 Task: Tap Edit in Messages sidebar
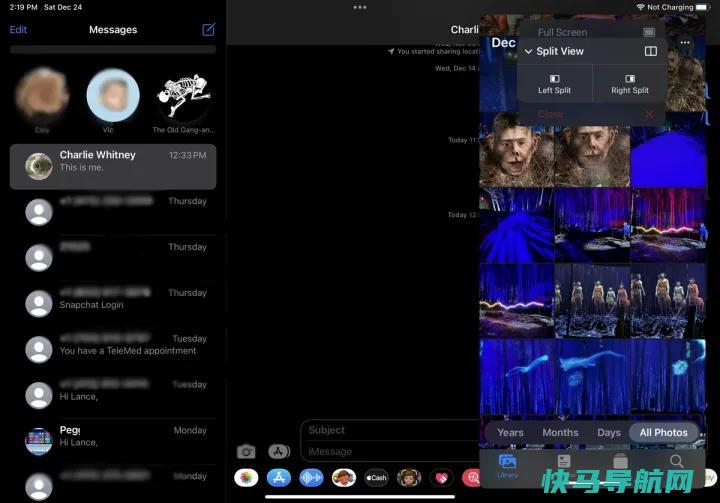tap(18, 29)
